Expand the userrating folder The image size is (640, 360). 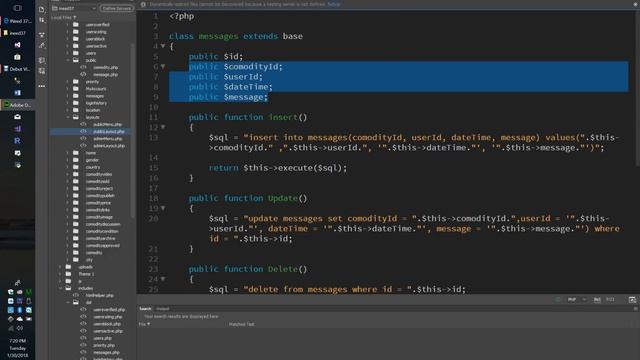[x=67, y=32]
